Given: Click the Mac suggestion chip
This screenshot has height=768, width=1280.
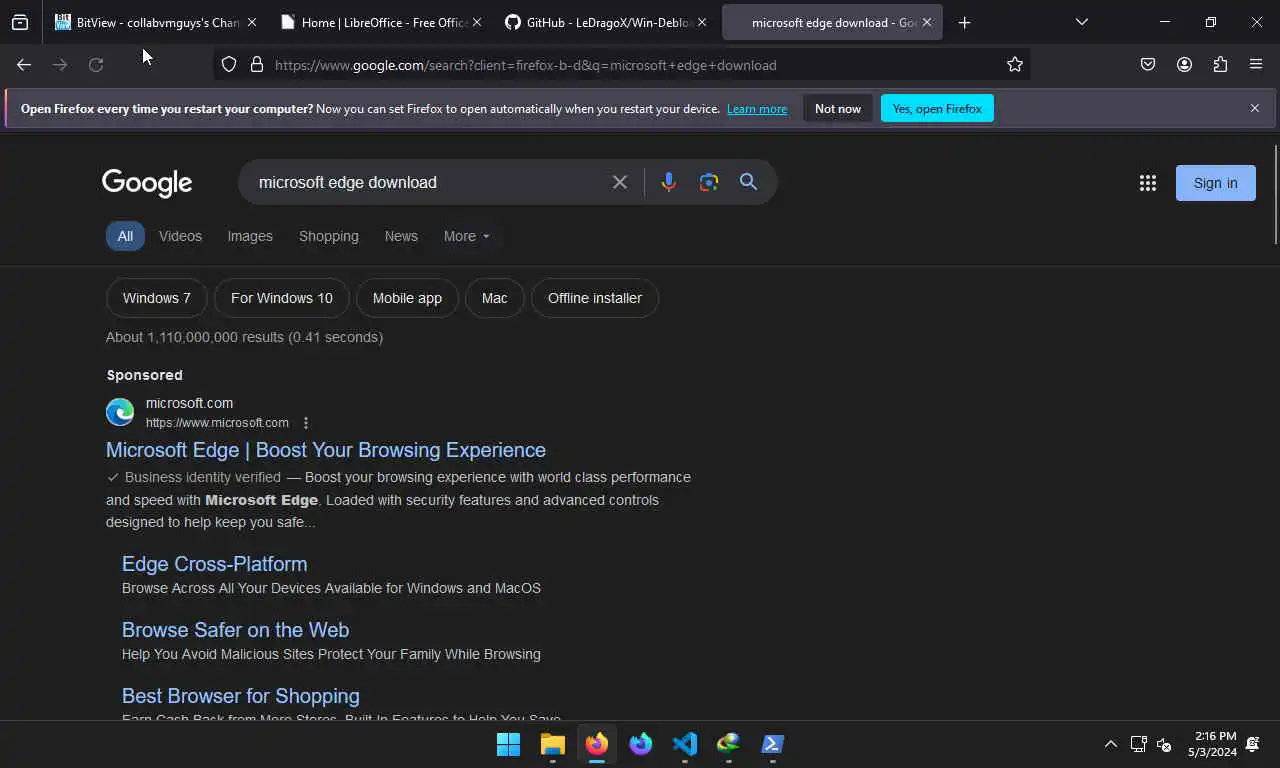Looking at the screenshot, I should (495, 298).
